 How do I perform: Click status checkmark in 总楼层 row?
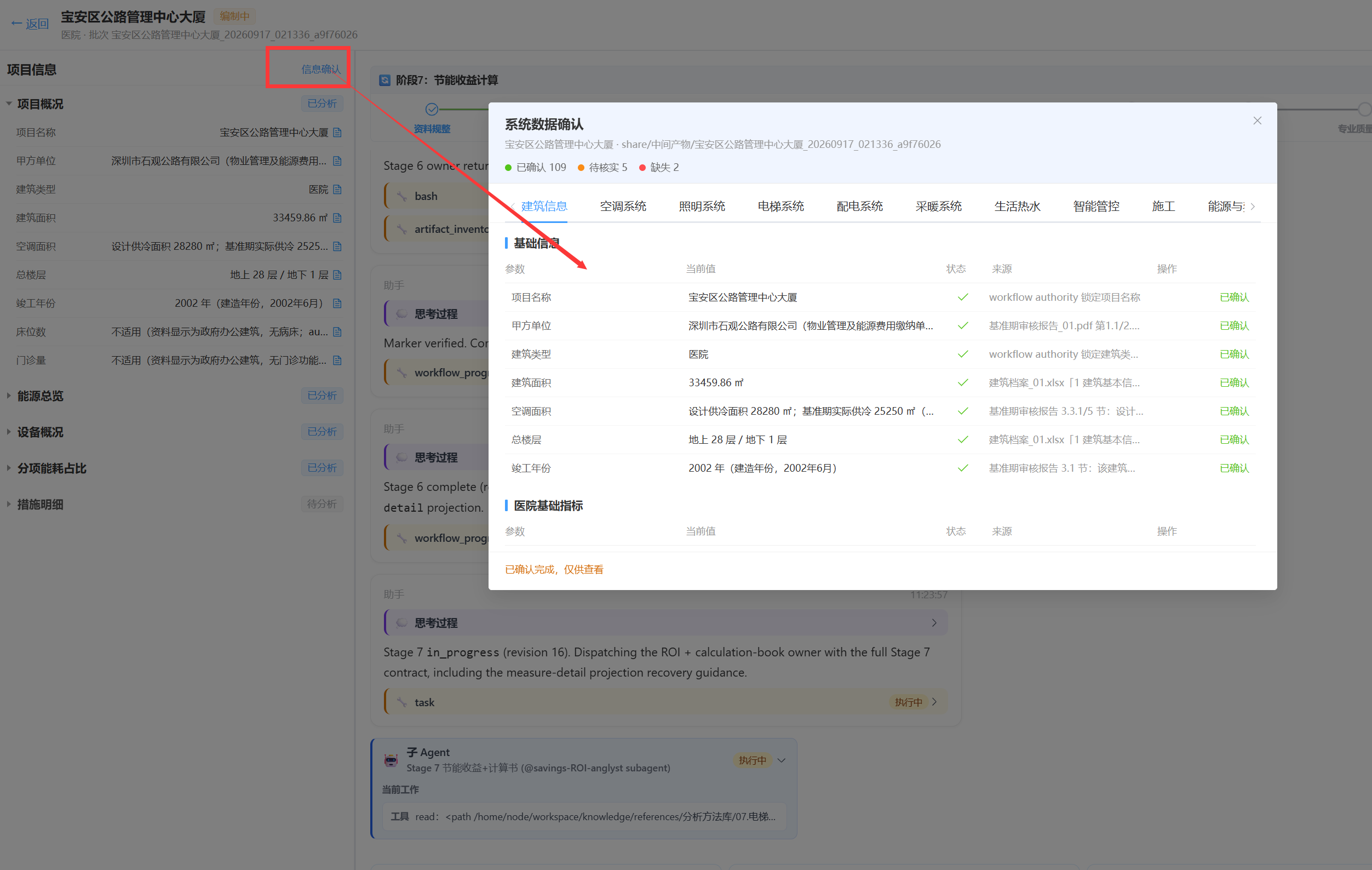(x=962, y=440)
